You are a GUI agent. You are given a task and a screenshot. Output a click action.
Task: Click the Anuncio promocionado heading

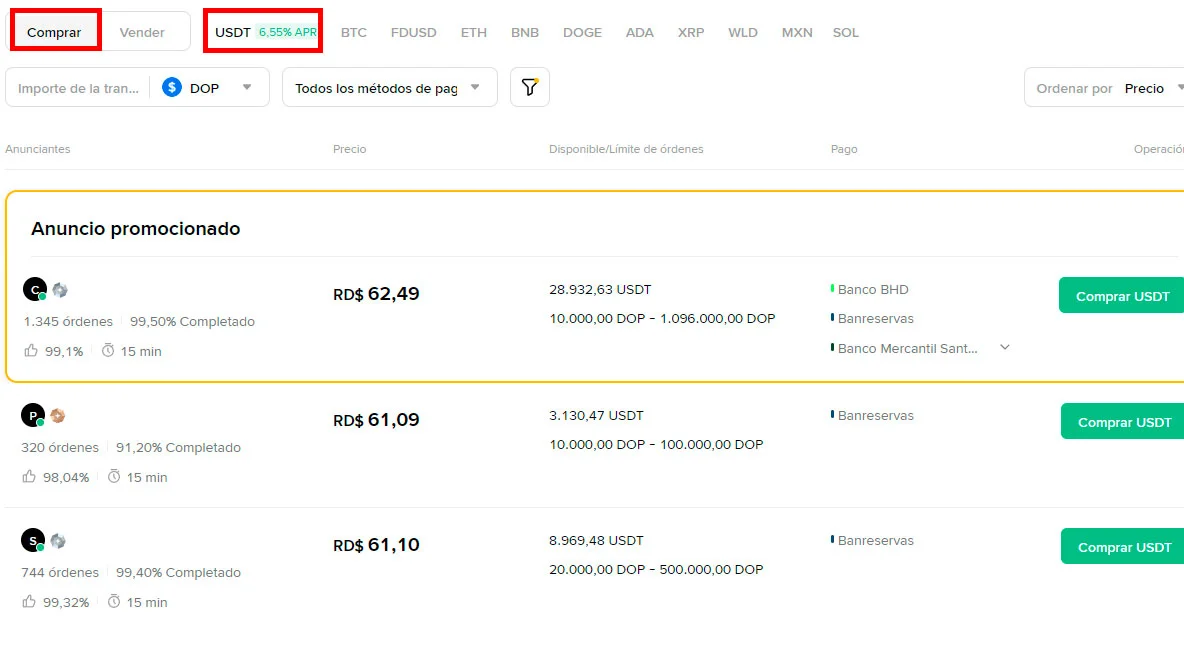coord(136,229)
